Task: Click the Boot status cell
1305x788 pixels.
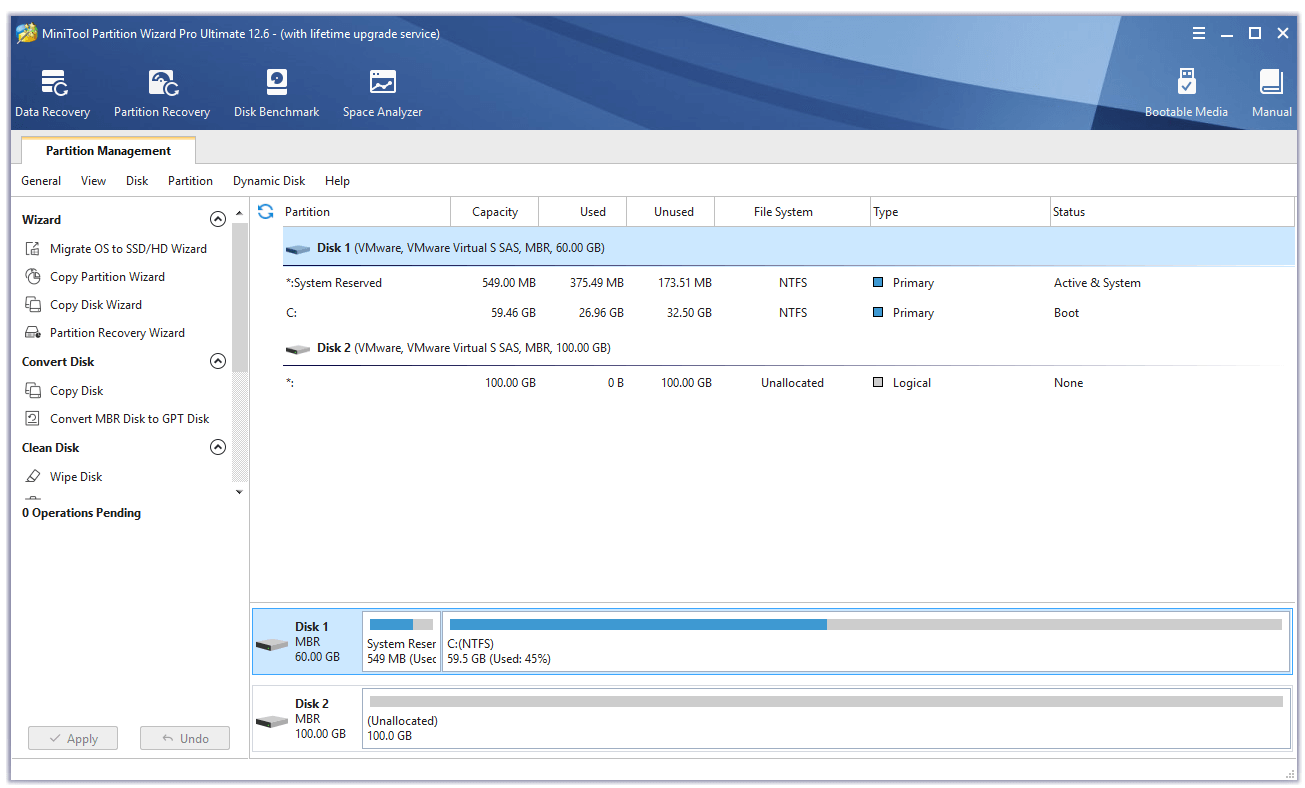Action: point(1066,313)
